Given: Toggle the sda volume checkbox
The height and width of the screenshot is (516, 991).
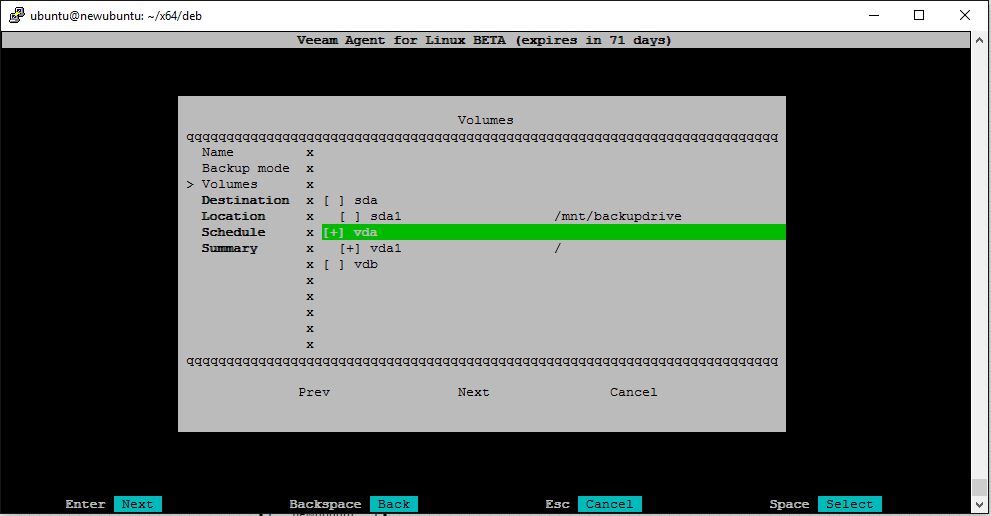Looking at the screenshot, I should (x=334, y=200).
